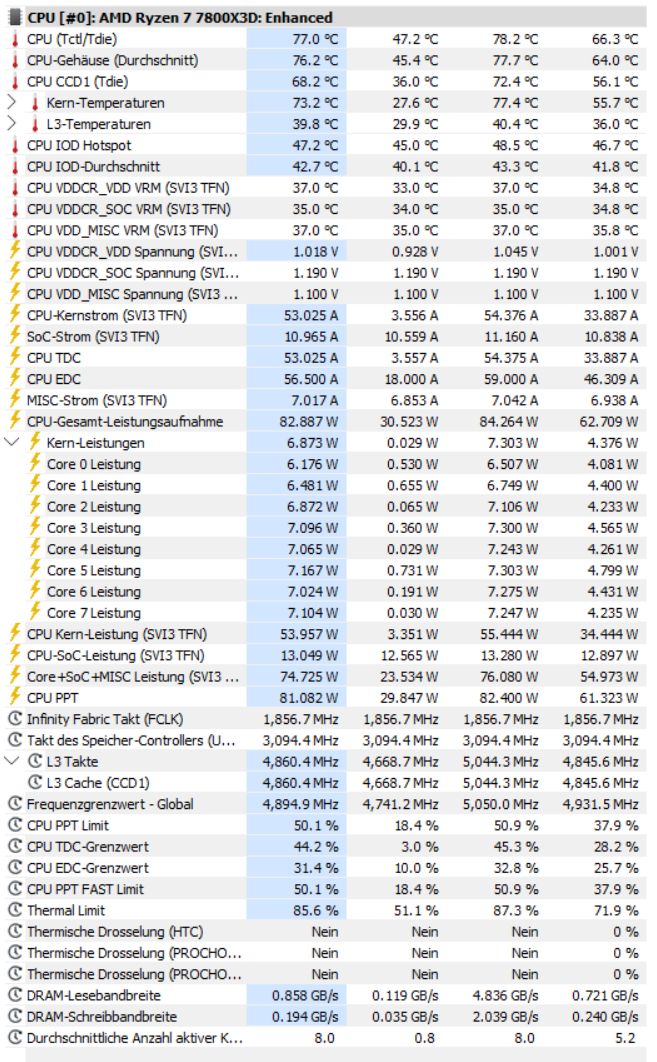Click thermometer icon beside CPU IOD Hotspot
The width and height of the screenshot is (657, 1062).
tap(15, 146)
